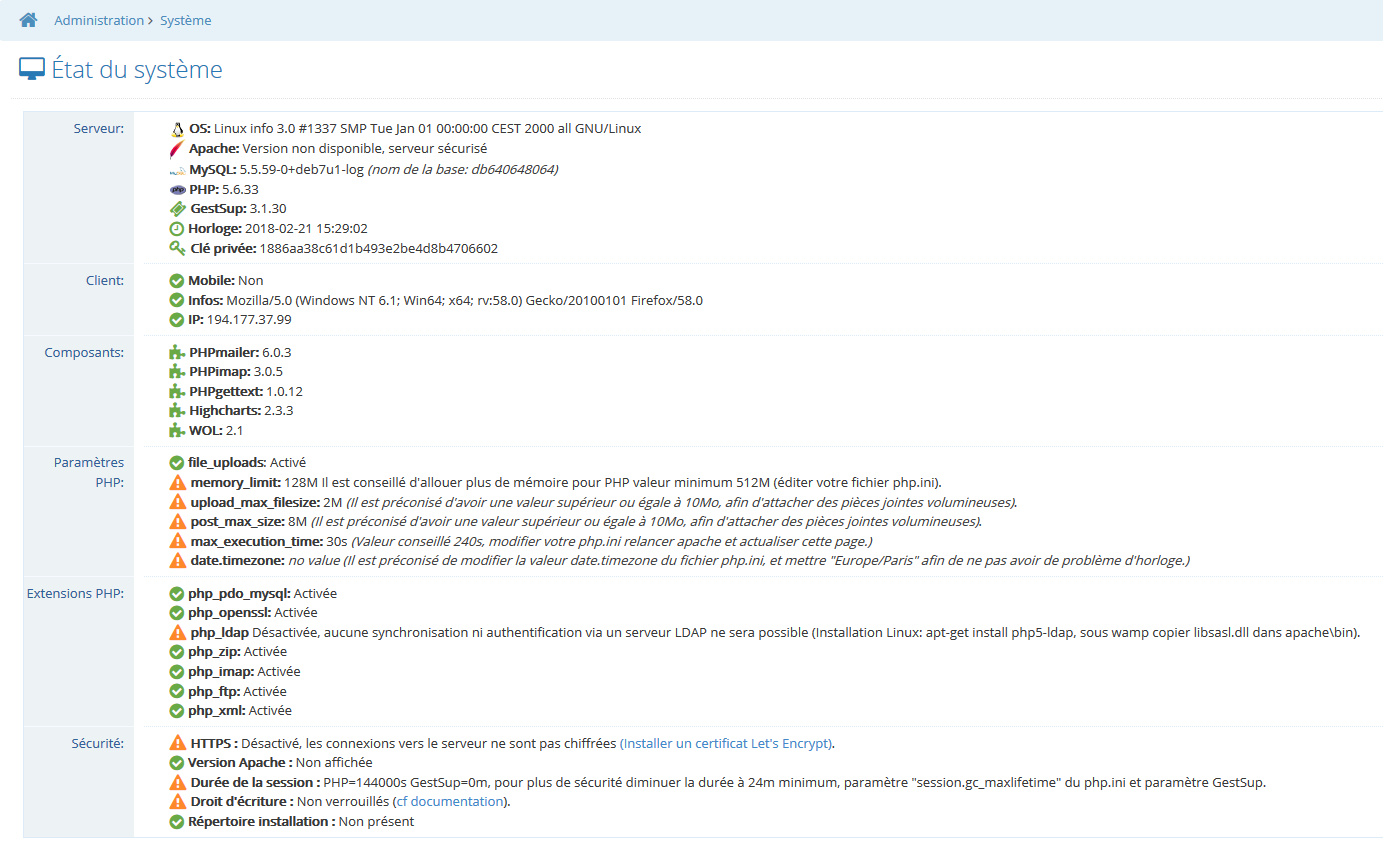Viewport: 1383px width, 853px height.
Task: Click the key icon next to Clé privée
Action: pos(177,249)
